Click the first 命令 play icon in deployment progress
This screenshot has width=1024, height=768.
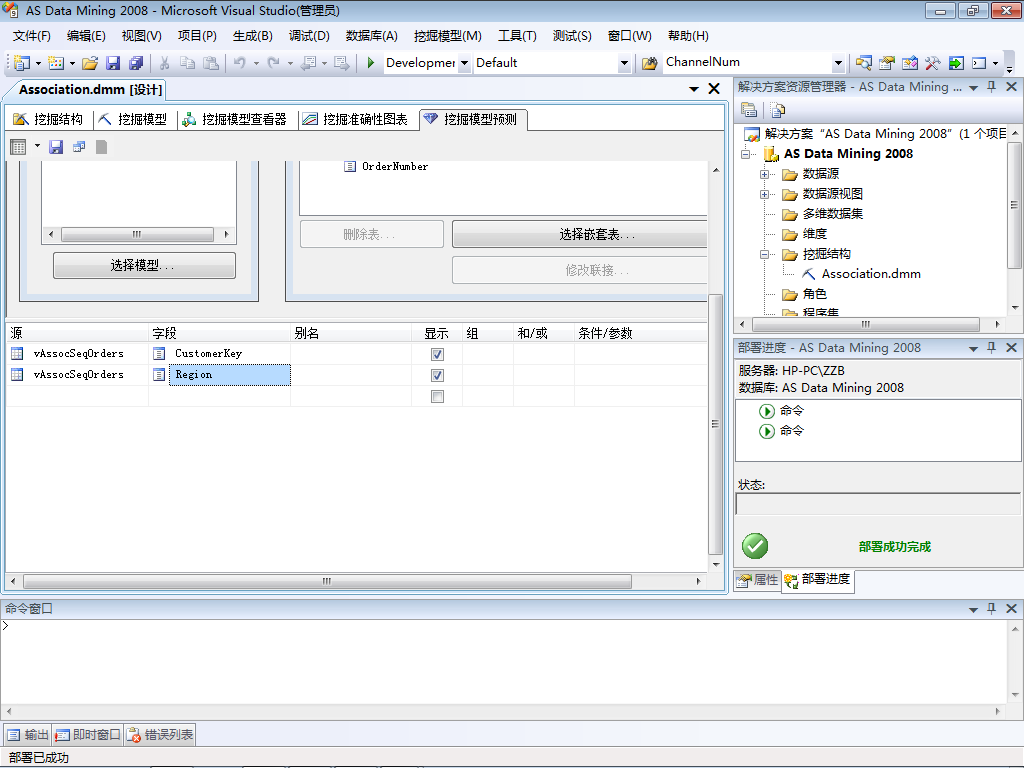tap(767, 411)
